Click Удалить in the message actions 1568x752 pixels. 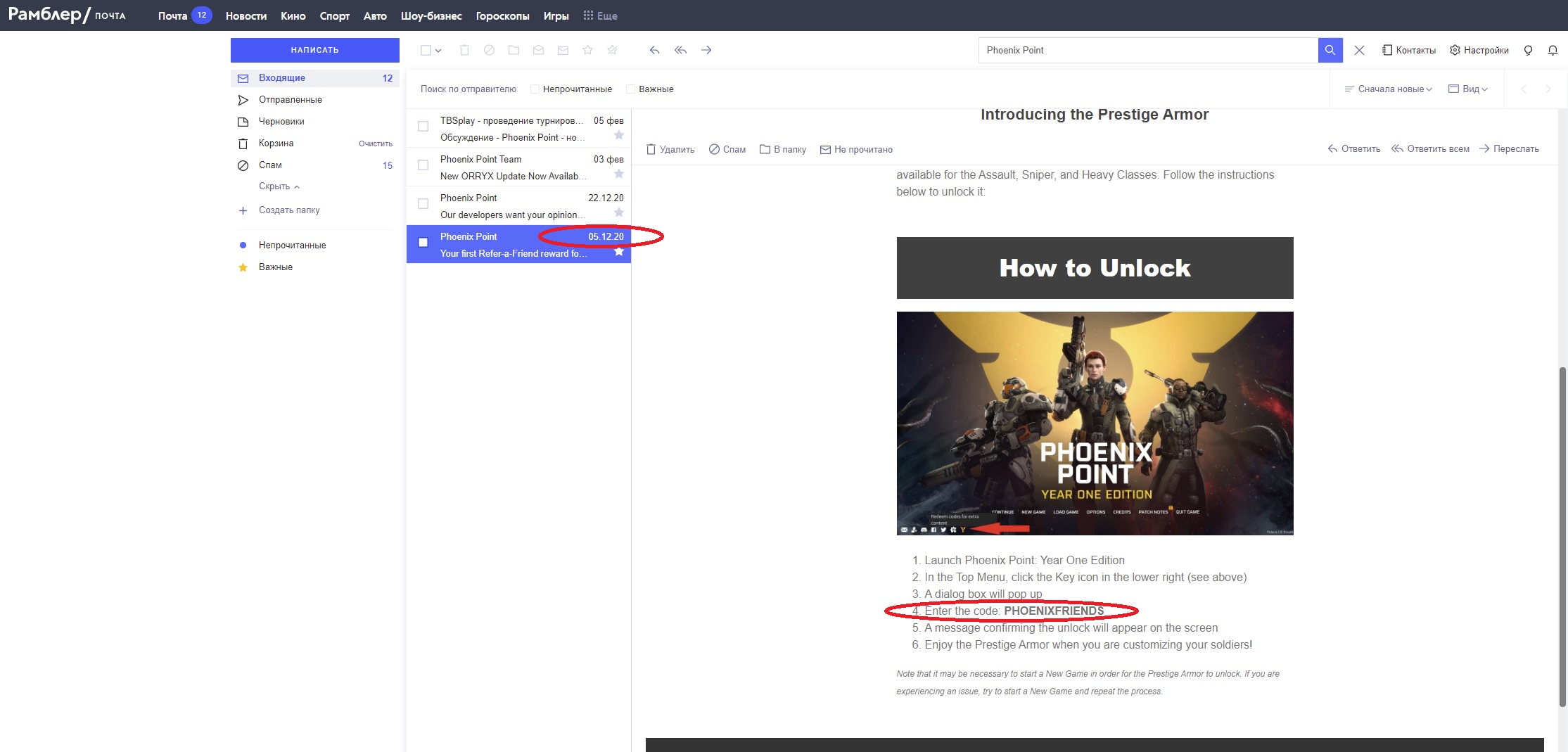coord(670,149)
